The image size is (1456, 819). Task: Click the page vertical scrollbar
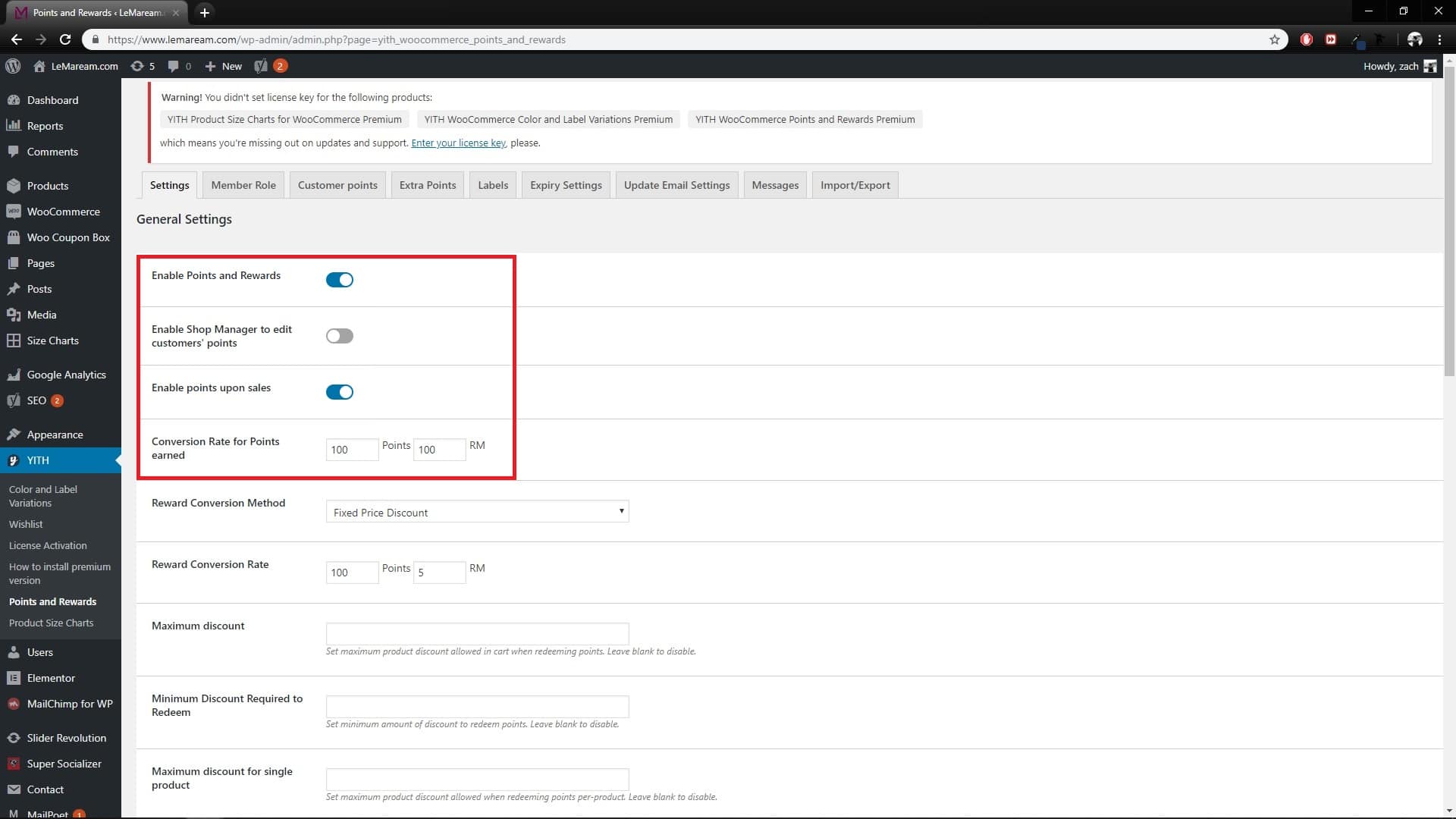[x=1449, y=220]
